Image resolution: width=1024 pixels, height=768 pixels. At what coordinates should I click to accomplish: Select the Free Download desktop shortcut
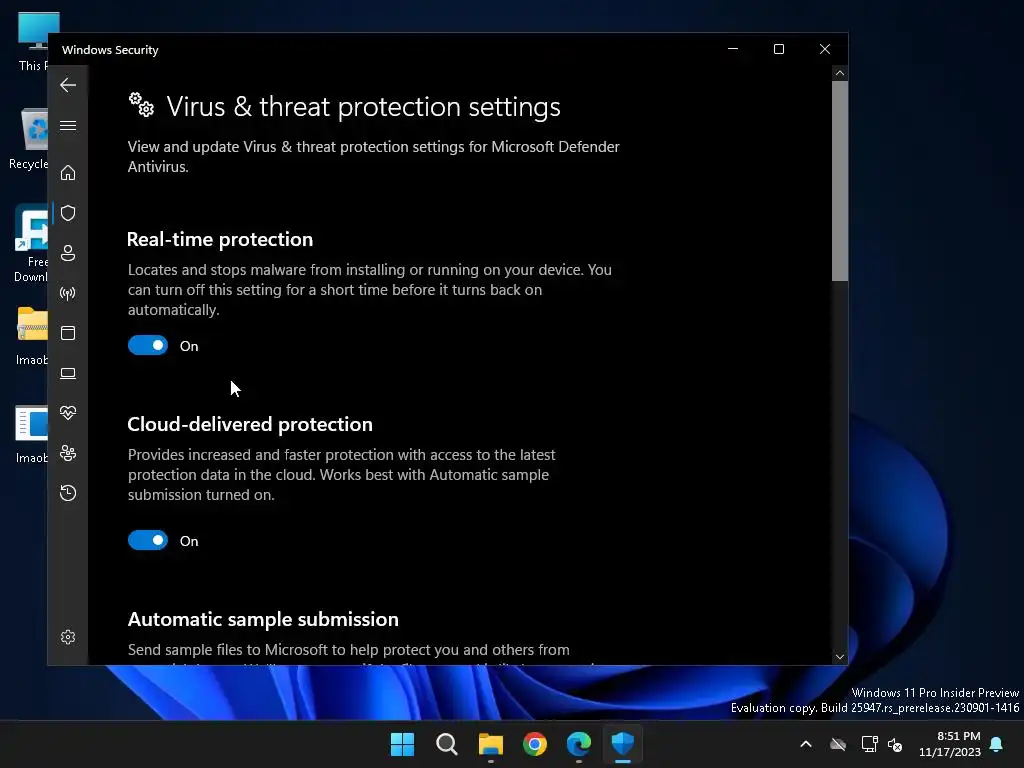pyautogui.click(x=31, y=243)
